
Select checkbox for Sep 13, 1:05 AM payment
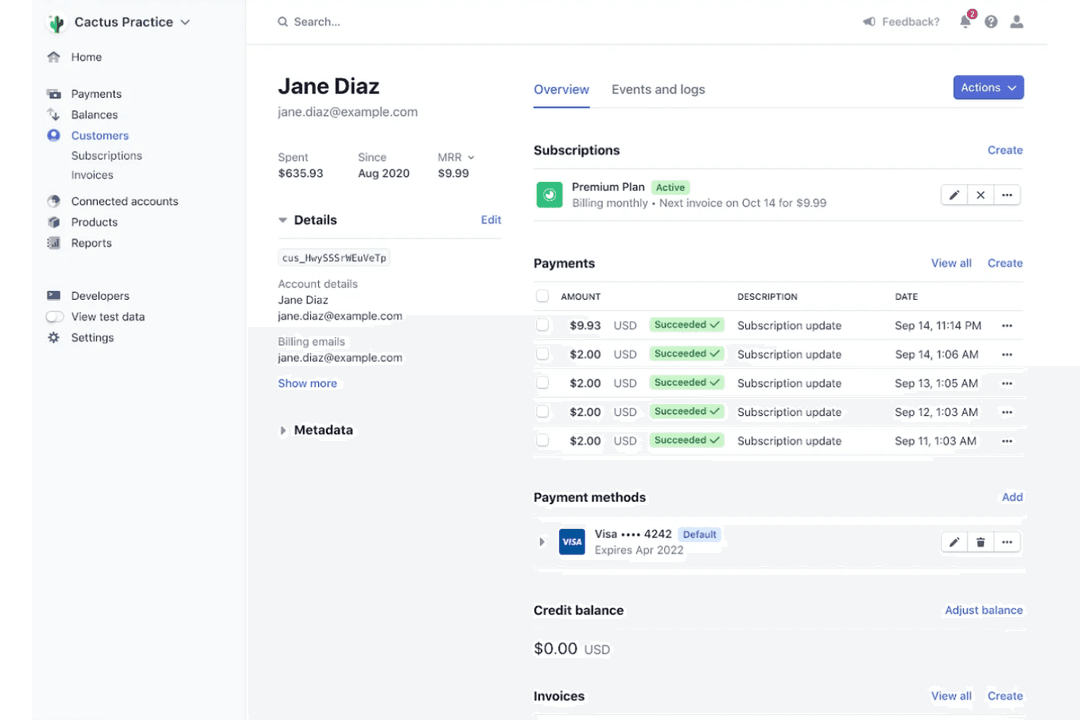[x=543, y=382]
